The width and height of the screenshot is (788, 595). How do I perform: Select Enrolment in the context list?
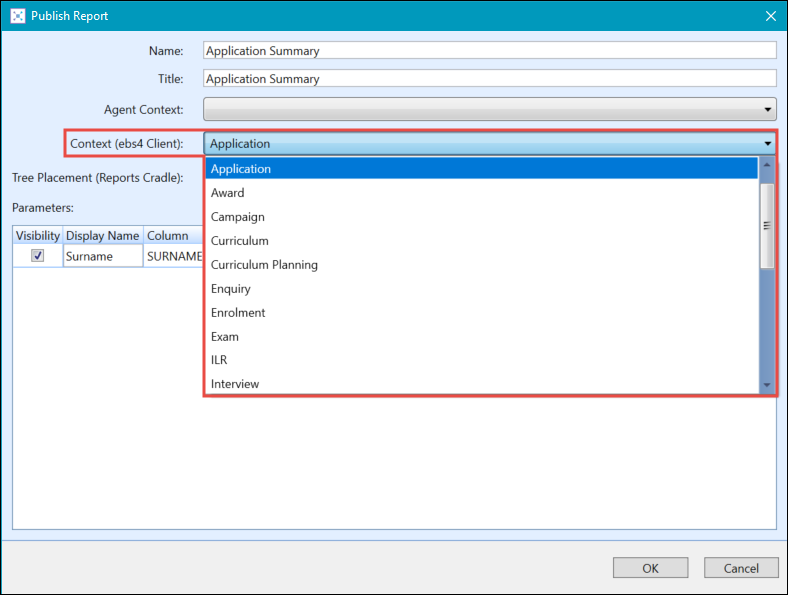[481, 313]
